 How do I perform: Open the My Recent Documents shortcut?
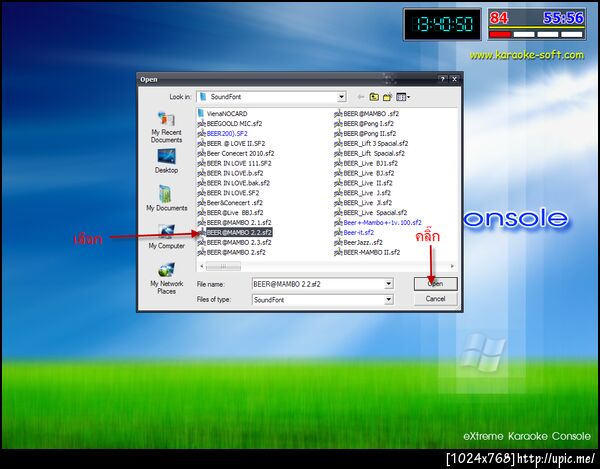pyautogui.click(x=166, y=127)
